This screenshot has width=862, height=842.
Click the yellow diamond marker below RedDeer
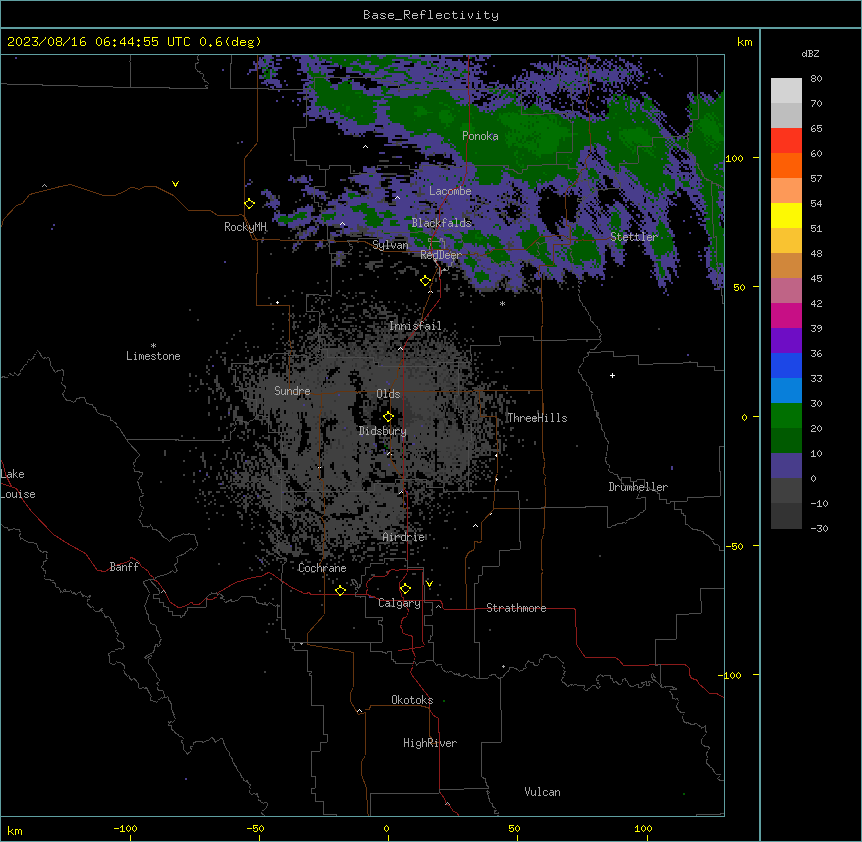click(426, 281)
